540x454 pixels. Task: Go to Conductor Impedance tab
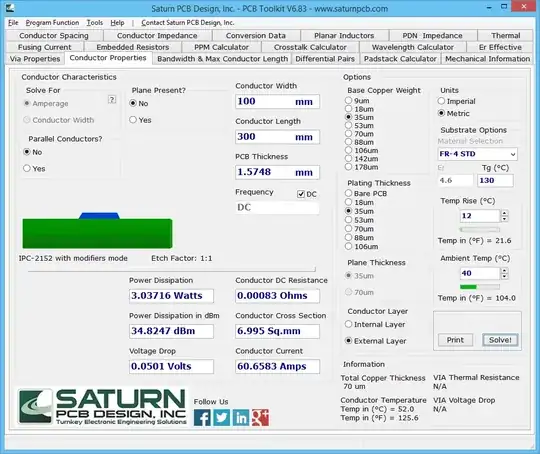pos(157,35)
